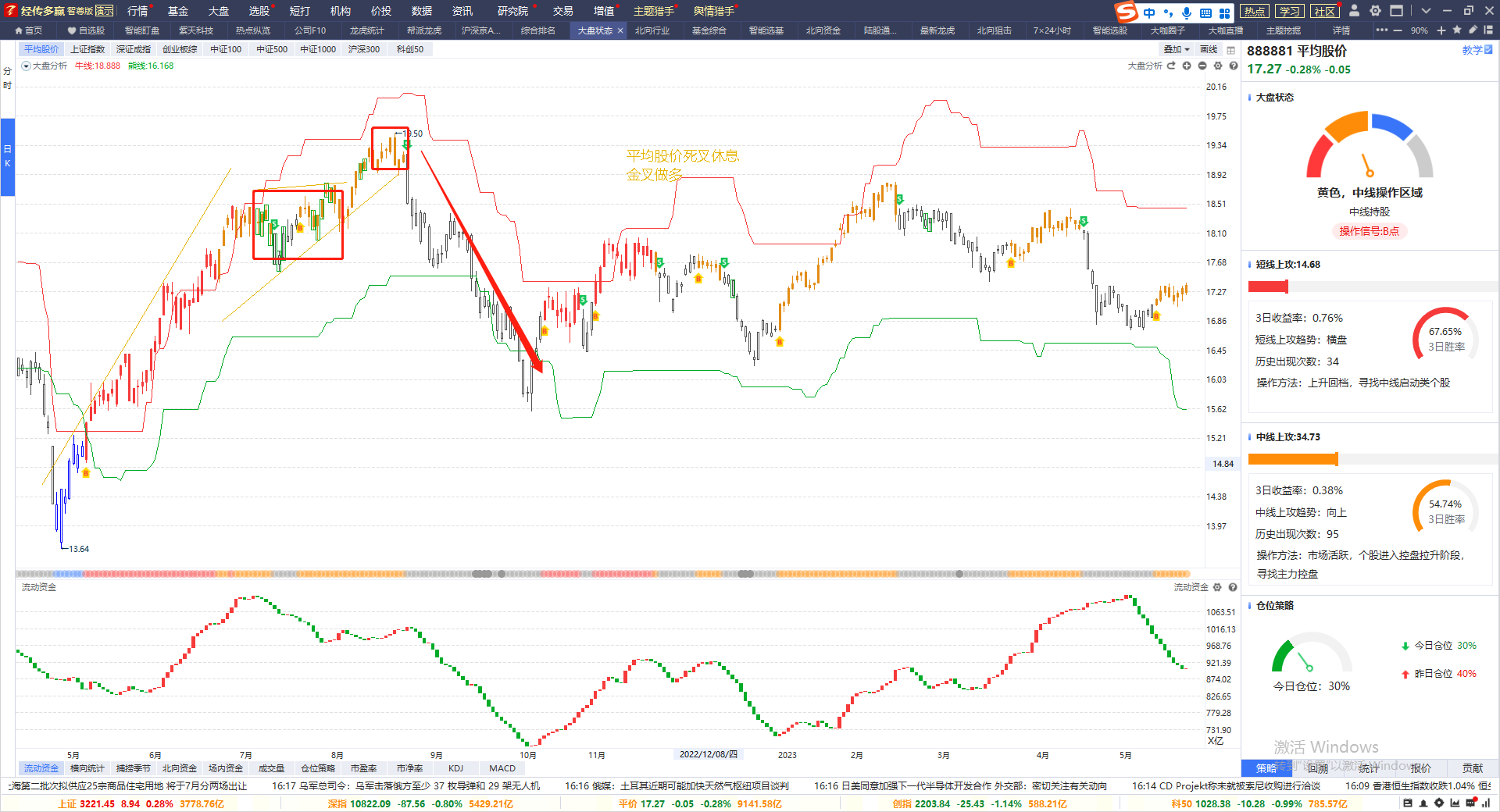
Task: Toggle Sogou punctuation mode icon
Action: 1168,12
